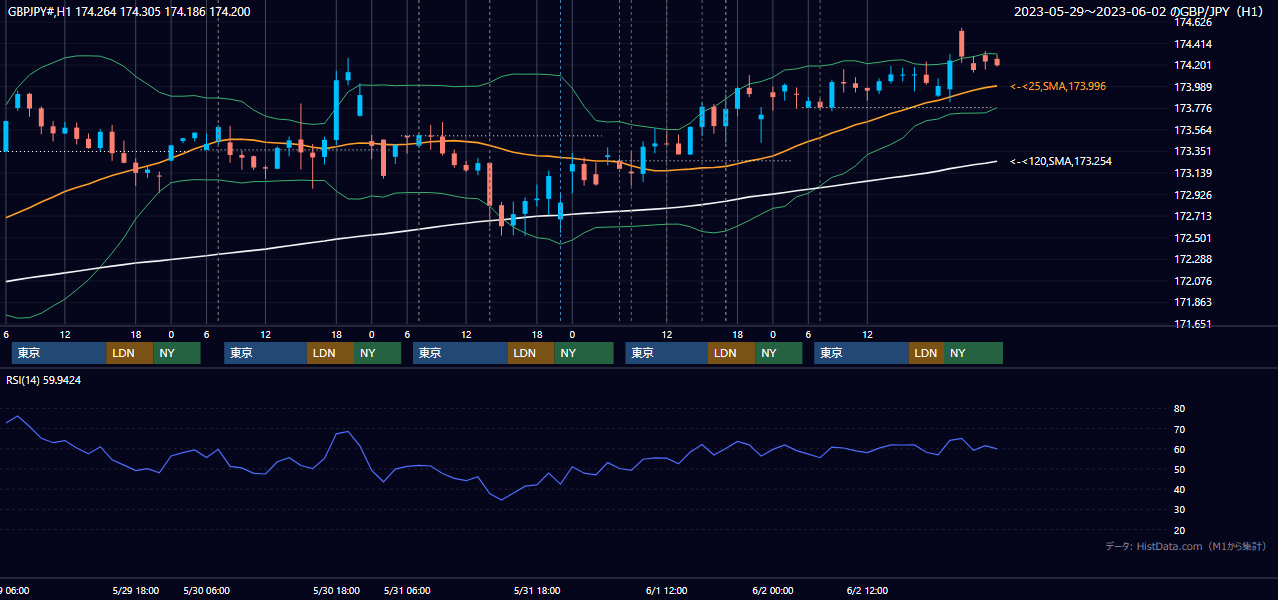The width and height of the screenshot is (1278, 600).
Task: Click RSI scale value 20
Action: pyautogui.click(x=1179, y=530)
